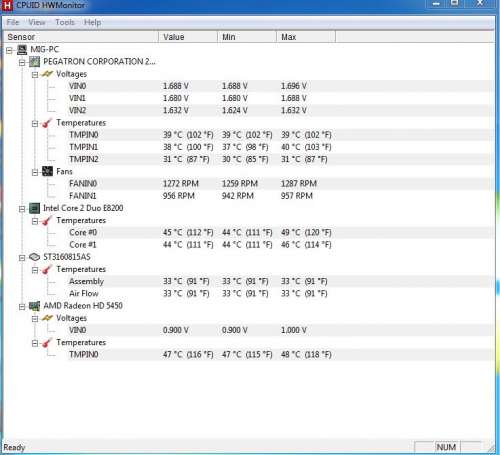Maximize the HWMonitor window
This screenshot has height=455, width=500.
tap(455, 3)
